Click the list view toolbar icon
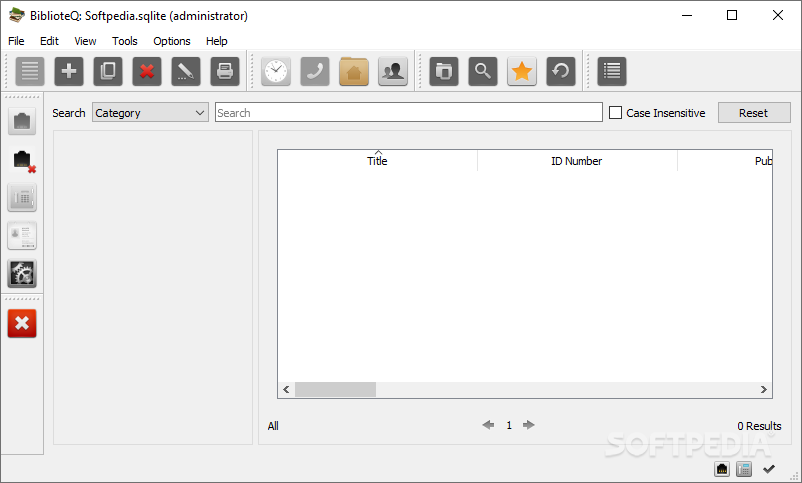 pos(30,71)
